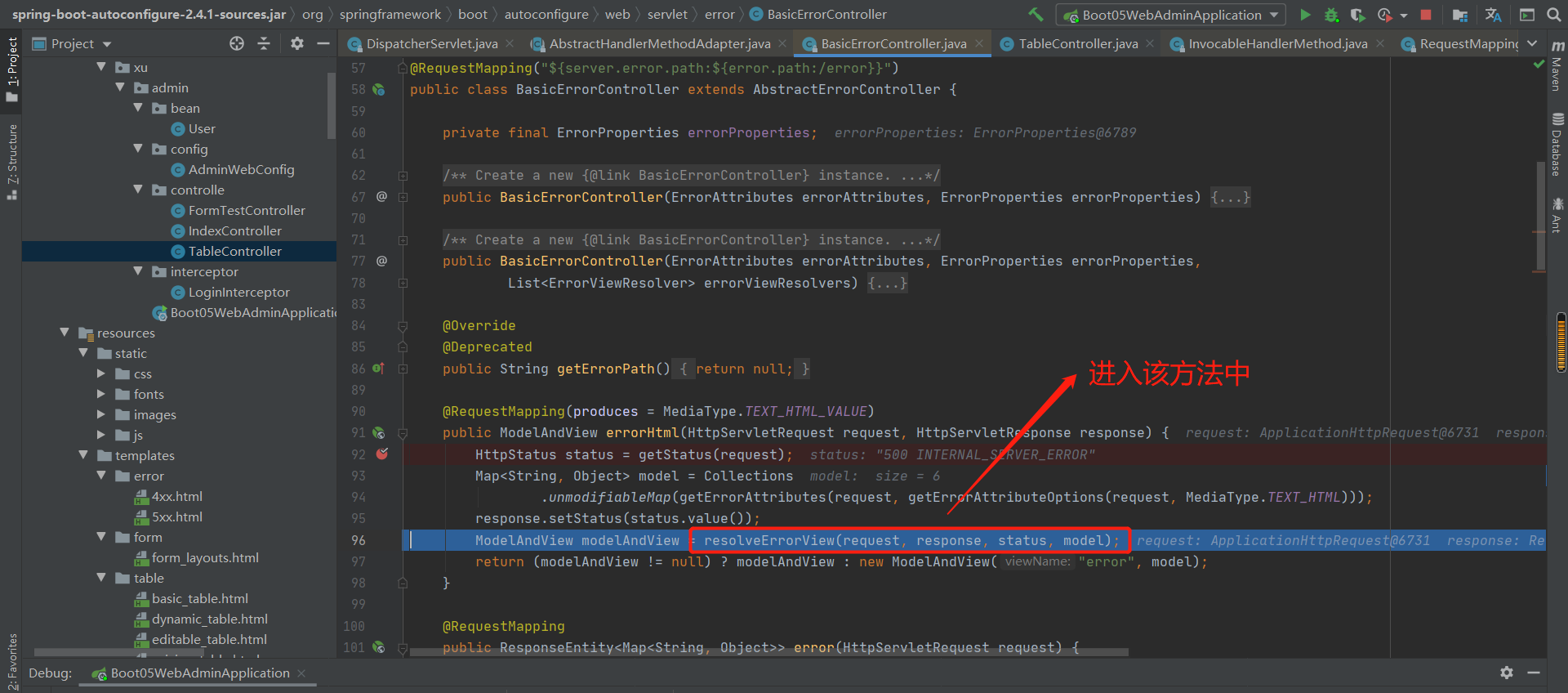
Task: Open Project panel settings gear
Action: coord(297,43)
